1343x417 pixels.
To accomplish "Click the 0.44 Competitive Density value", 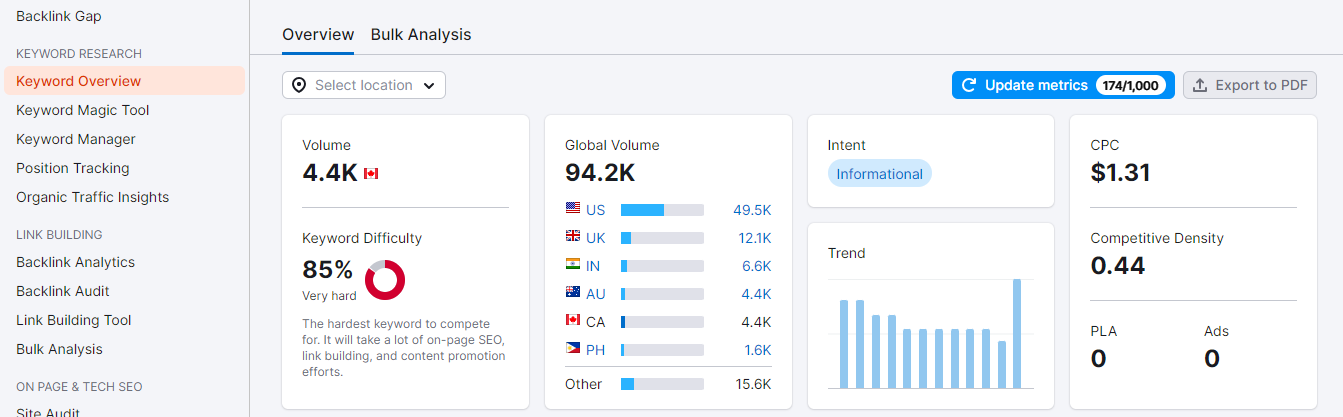I will click(x=1118, y=266).
